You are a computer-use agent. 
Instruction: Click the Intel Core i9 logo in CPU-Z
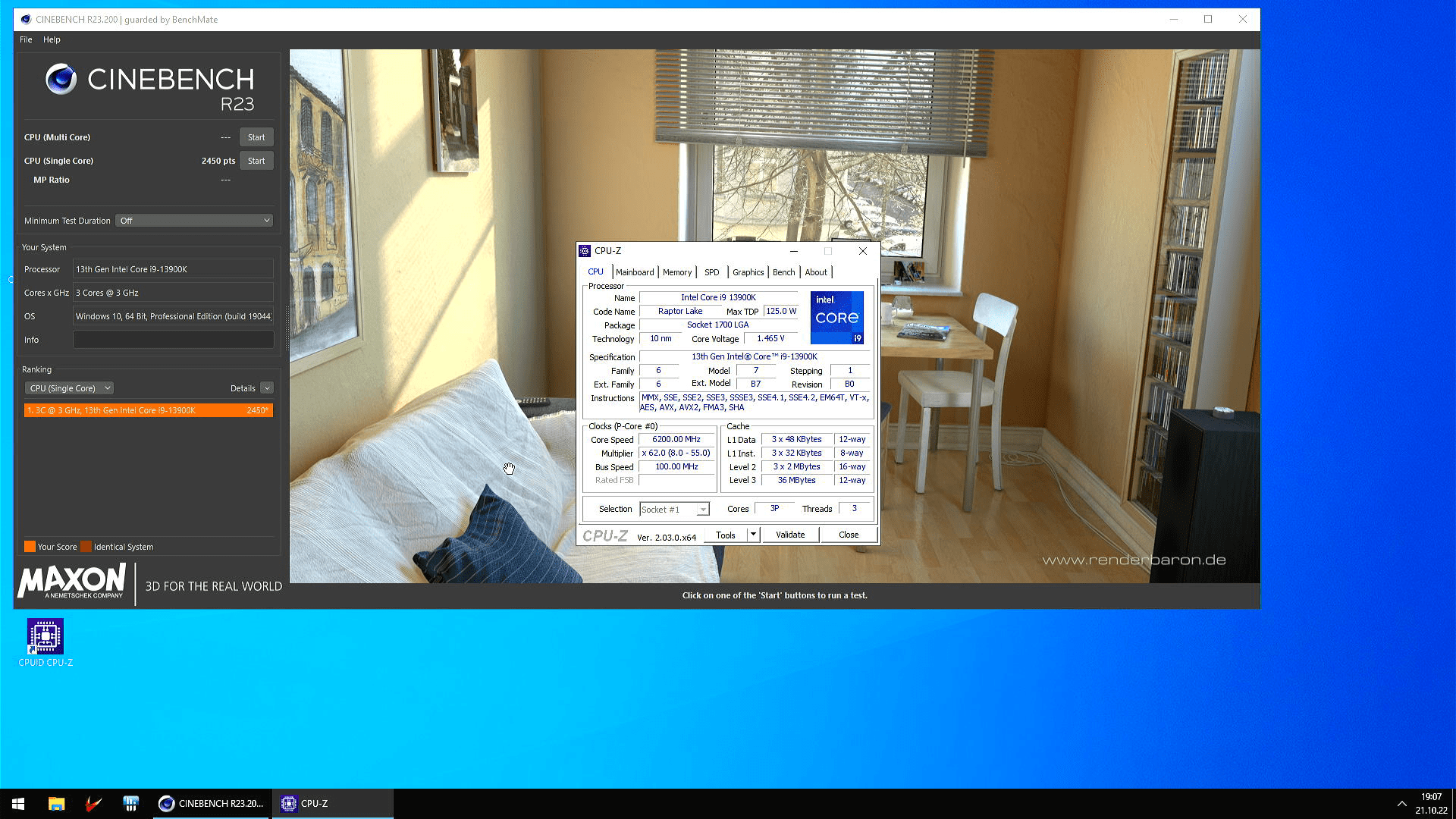[837, 318]
